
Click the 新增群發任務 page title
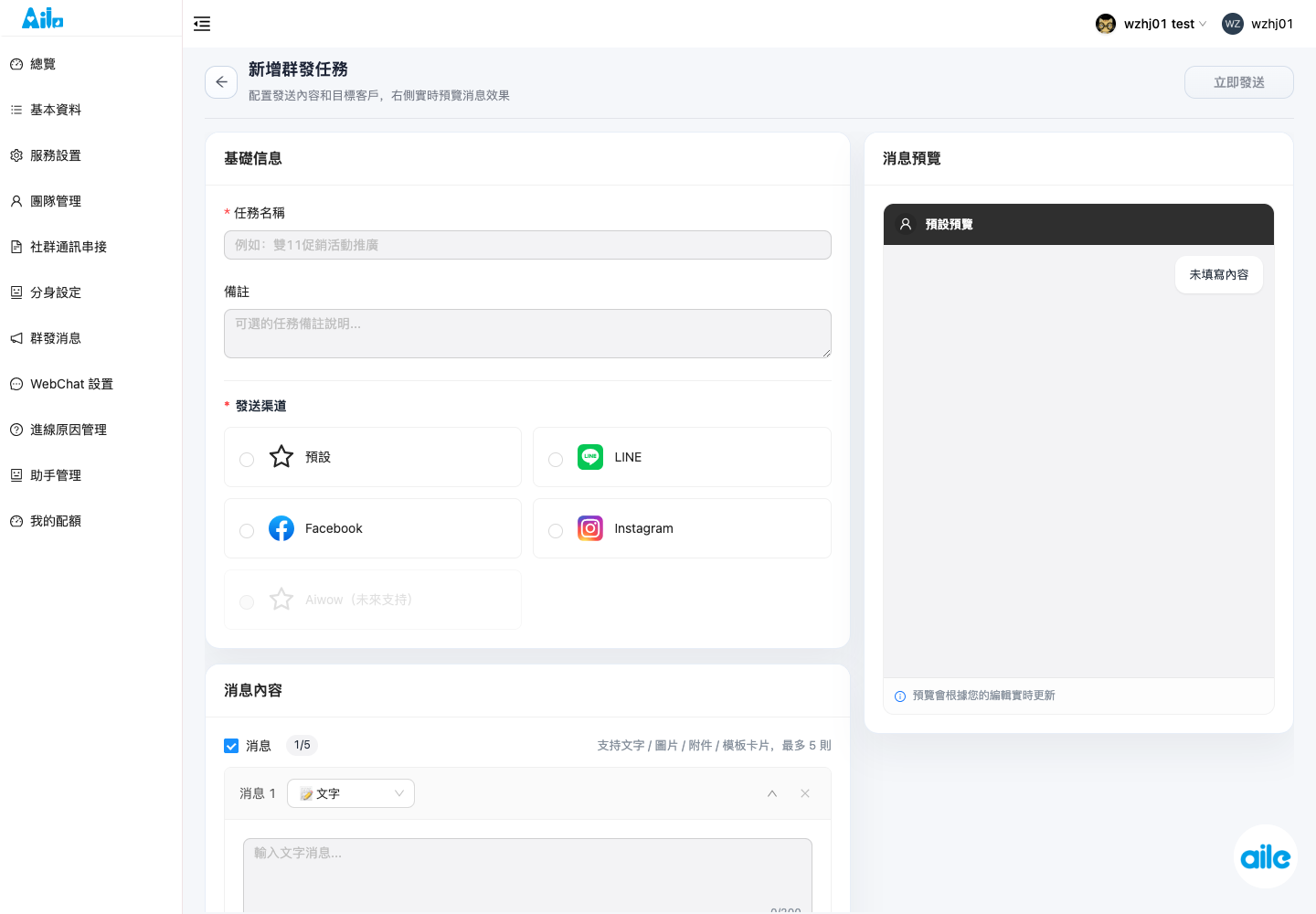click(x=298, y=69)
